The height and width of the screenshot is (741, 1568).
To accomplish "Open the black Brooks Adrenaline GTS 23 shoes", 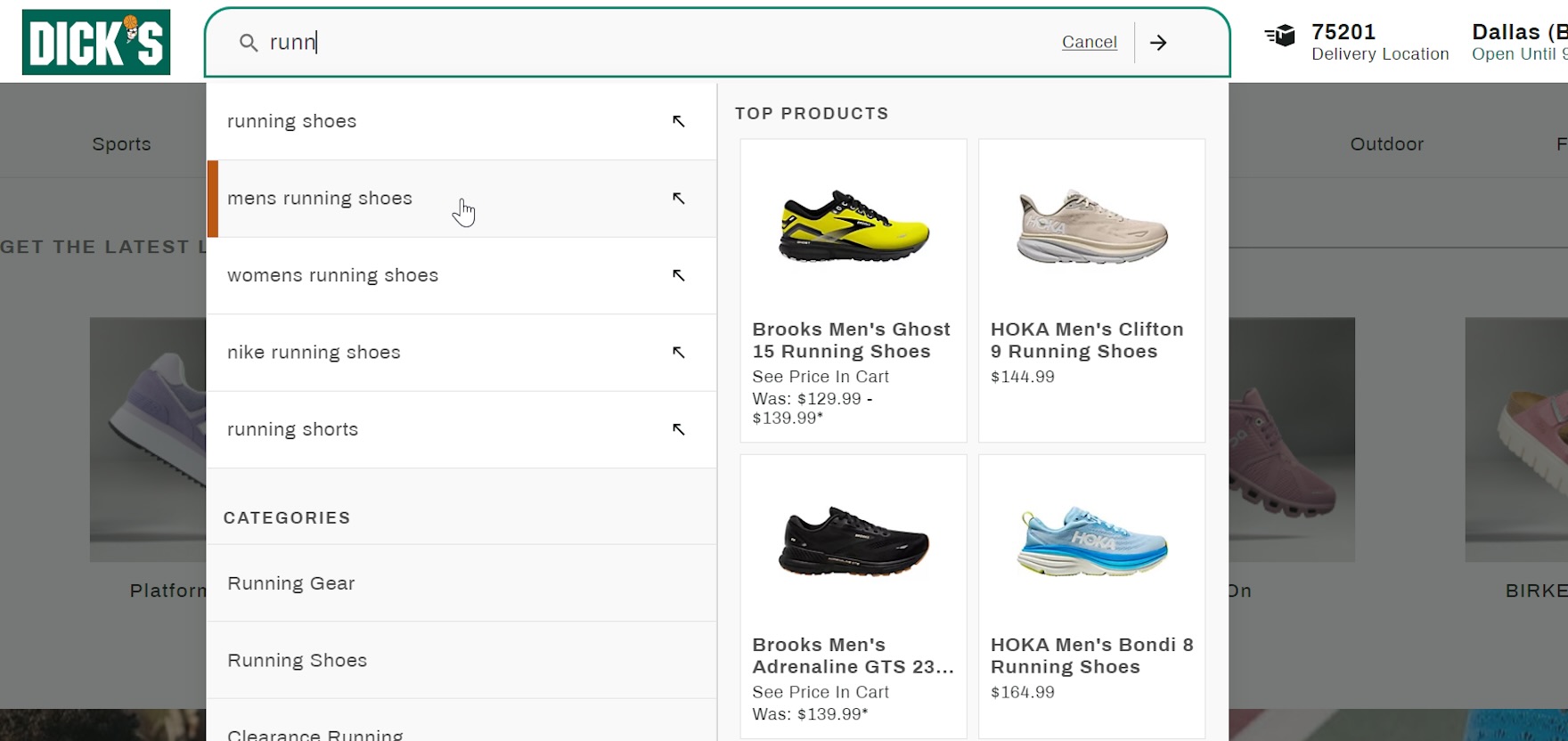I will coord(853,541).
